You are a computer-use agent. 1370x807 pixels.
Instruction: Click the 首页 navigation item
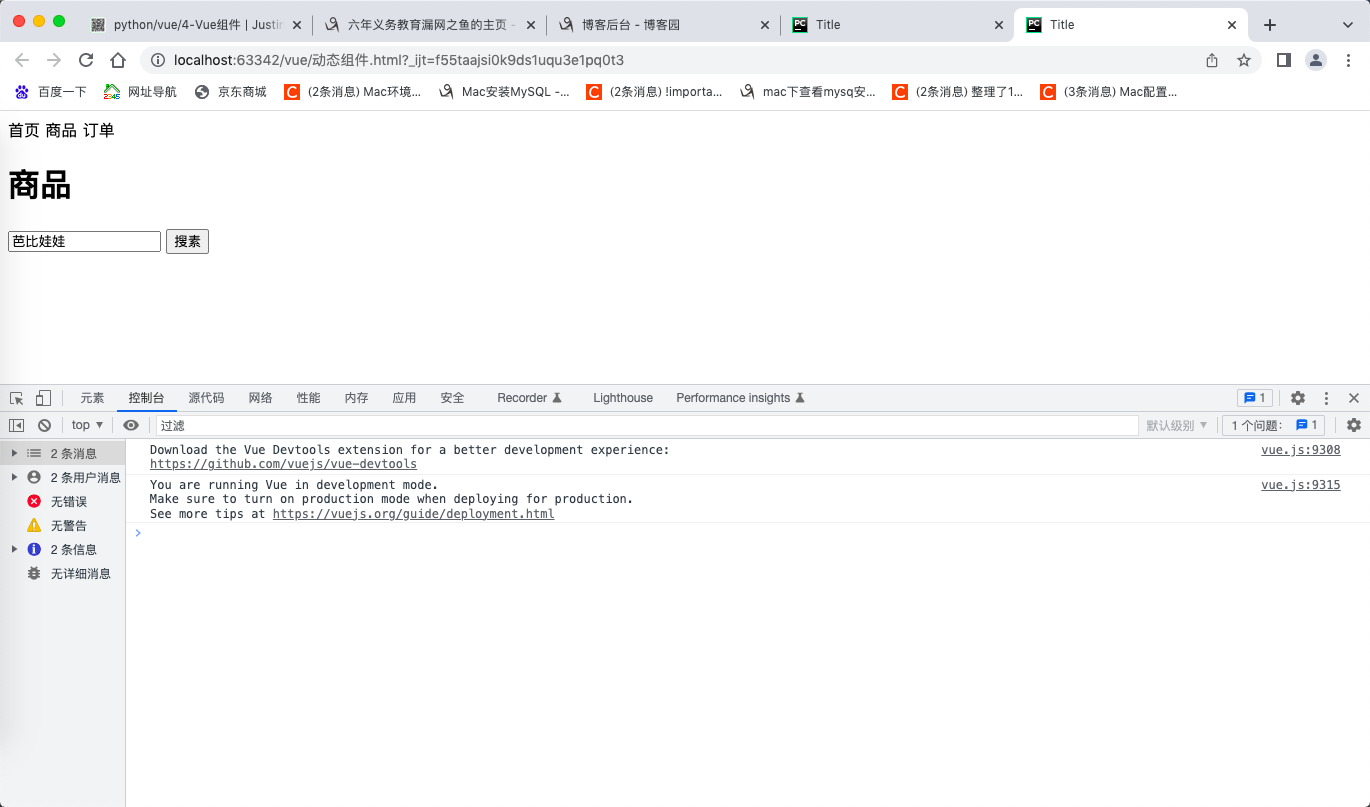tap(24, 131)
